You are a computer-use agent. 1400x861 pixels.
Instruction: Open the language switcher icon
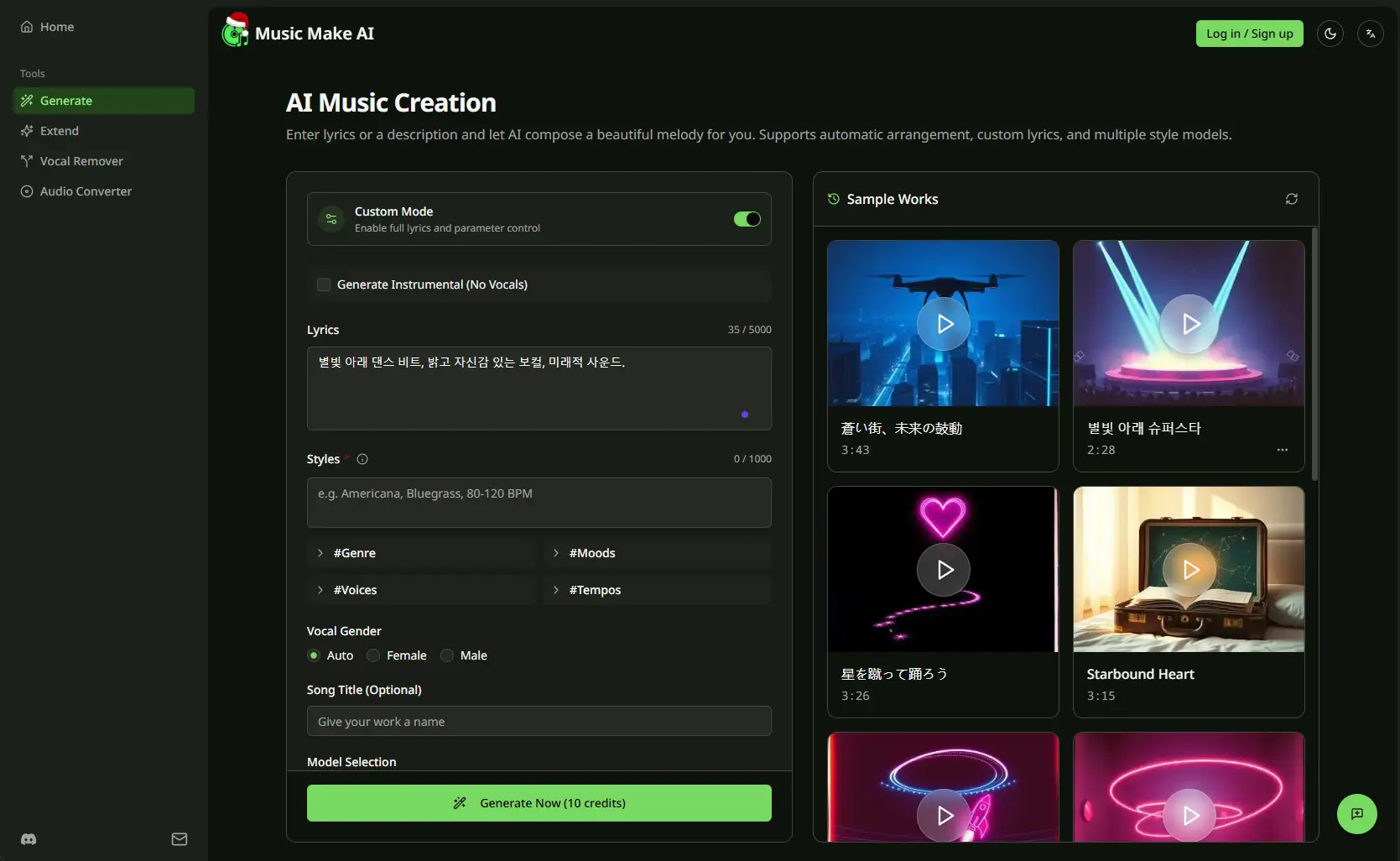click(1370, 34)
